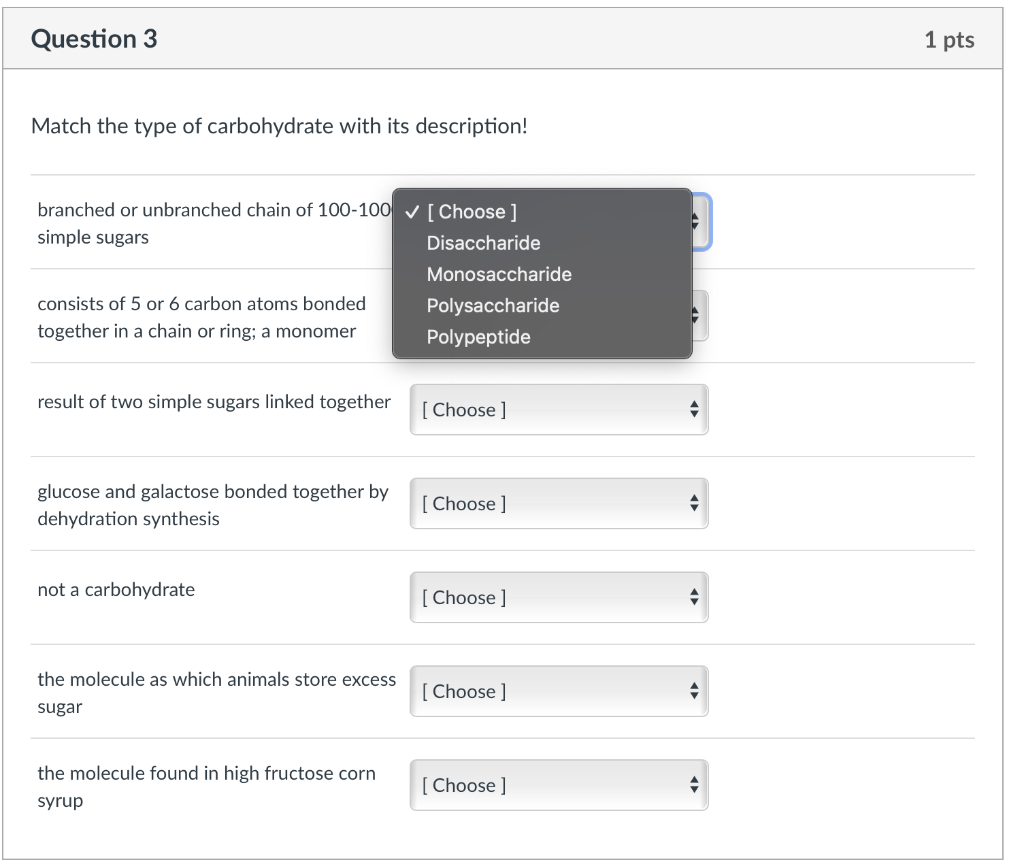Image resolution: width=1024 pixels, height=862 pixels.
Task: Click the 'not a carbohydrate' description text
Action: pos(116,590)
